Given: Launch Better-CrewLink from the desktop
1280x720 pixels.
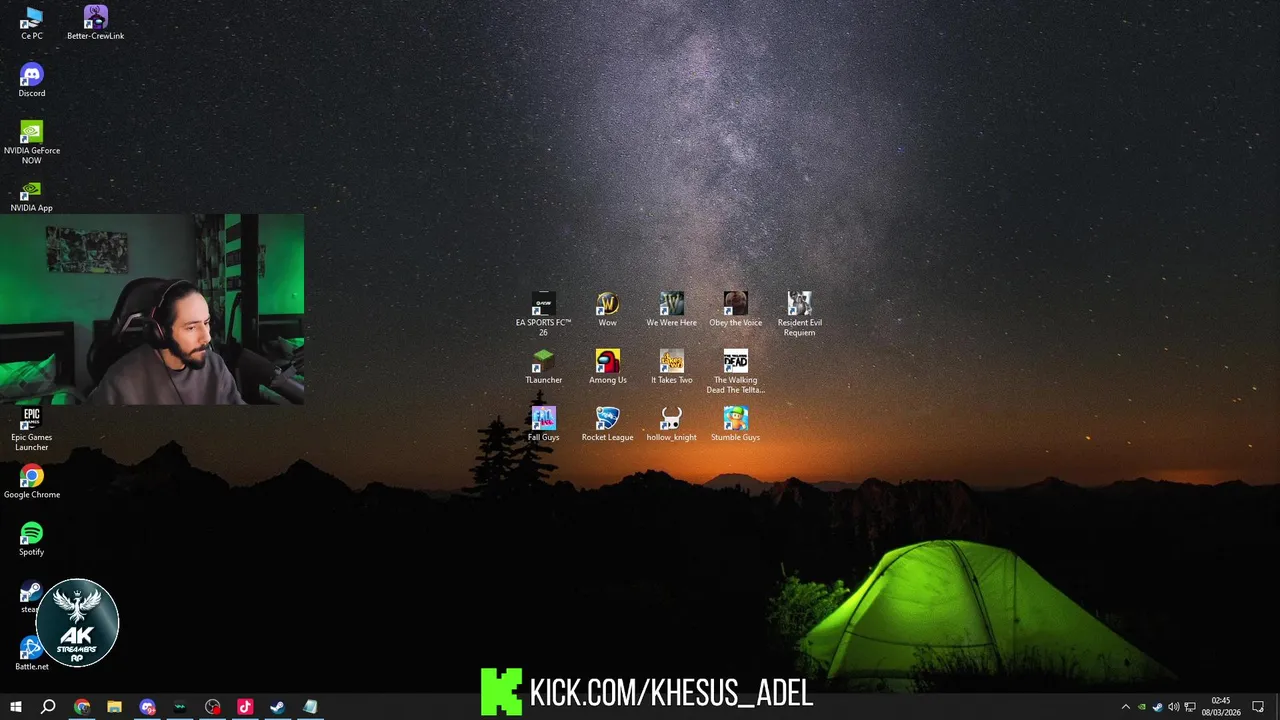Looking at the screenshot, I should click(x=95, y=23).
